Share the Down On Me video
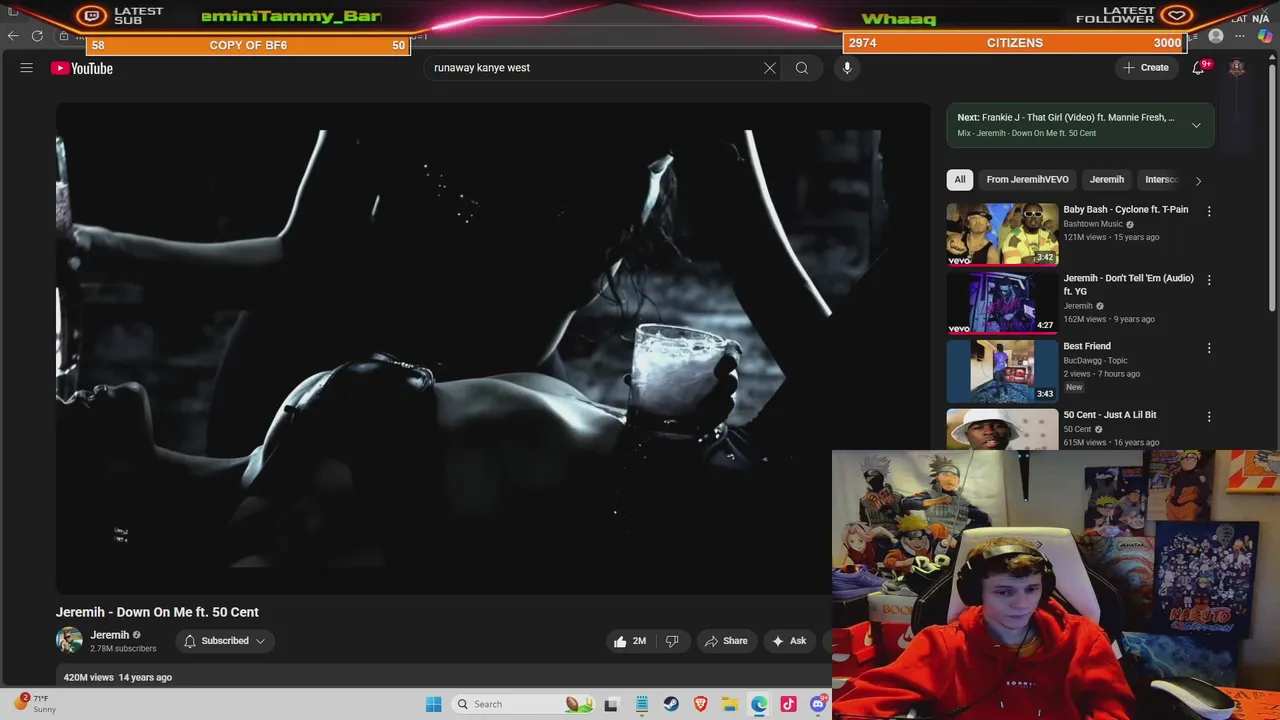Image resolution: width=1280 pixels, height=720 pixels. (x=726, y=641)
